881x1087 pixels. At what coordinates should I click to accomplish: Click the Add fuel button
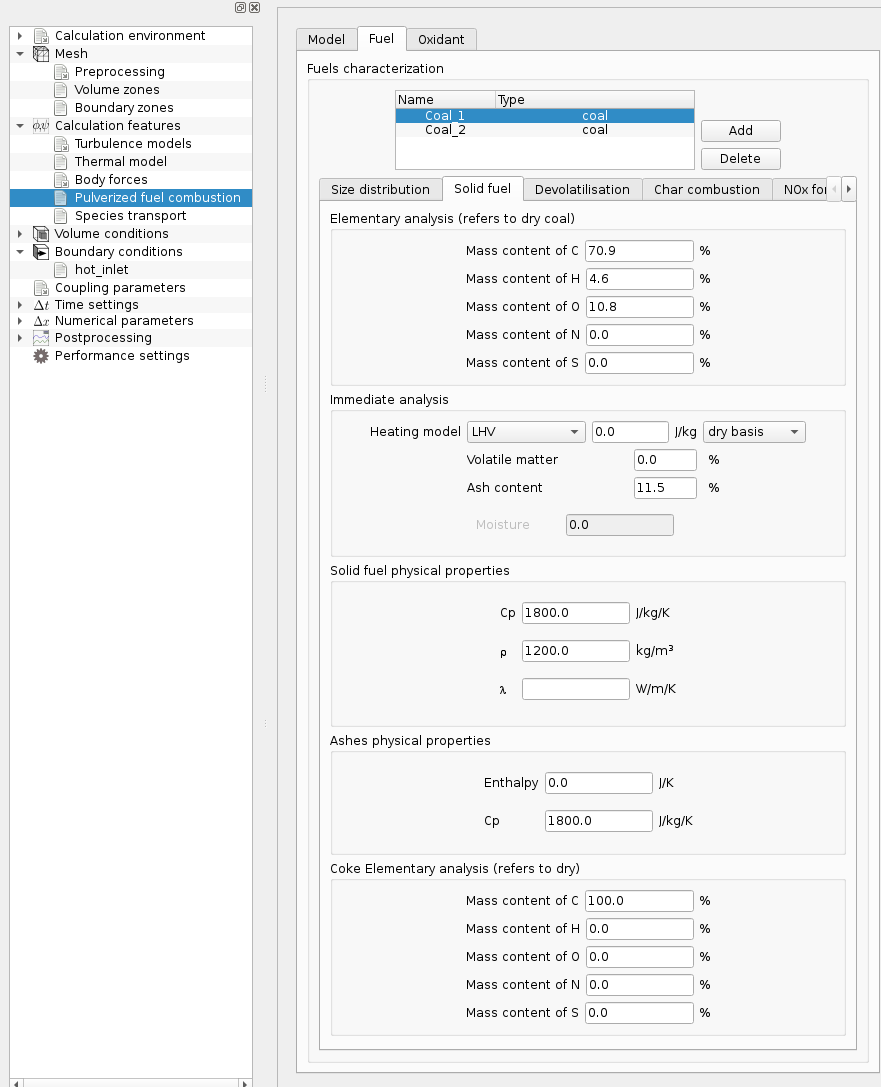[740, 130]
